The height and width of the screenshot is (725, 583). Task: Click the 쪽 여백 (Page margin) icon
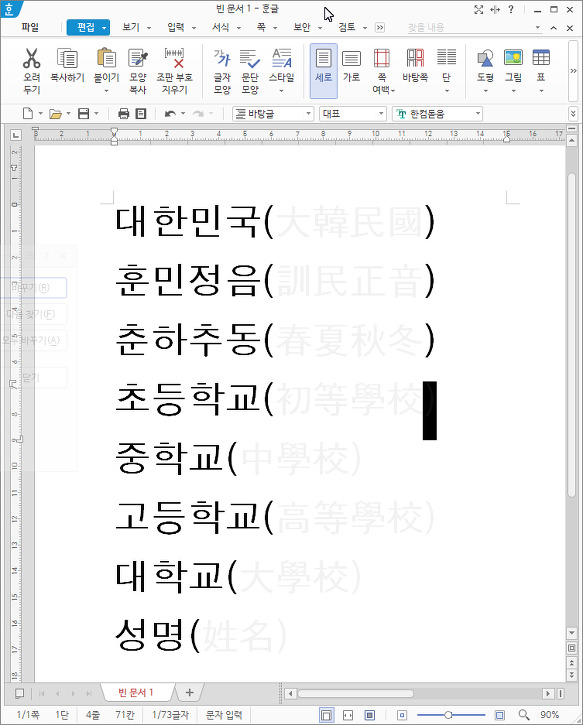pyautogui.click(x=382, y=58)
